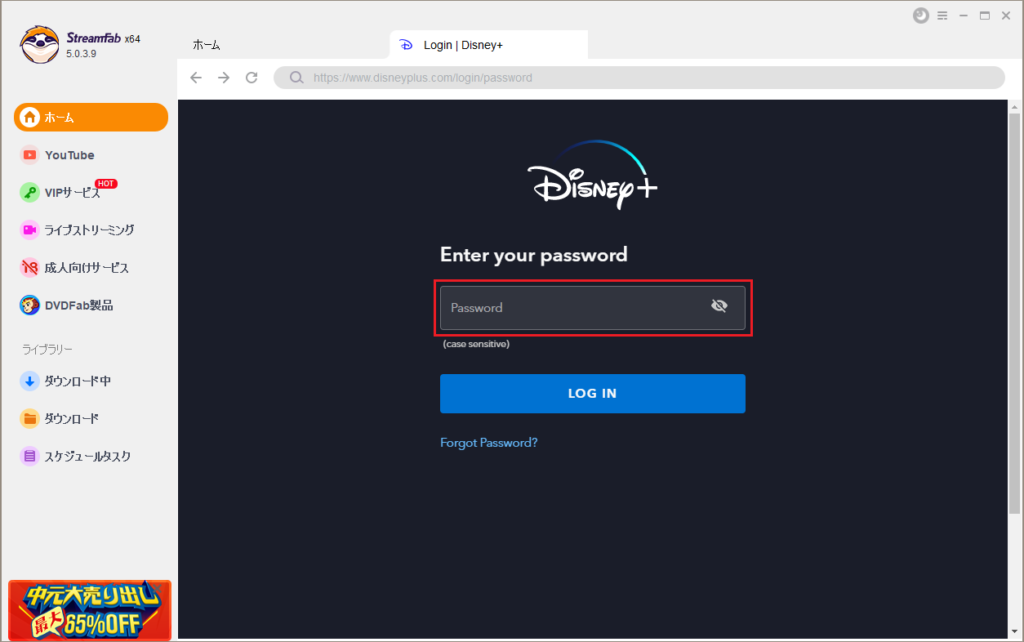
Task: Click the version text 5.0.3.9
Action: pyautogui.click(x=81, y=54)
